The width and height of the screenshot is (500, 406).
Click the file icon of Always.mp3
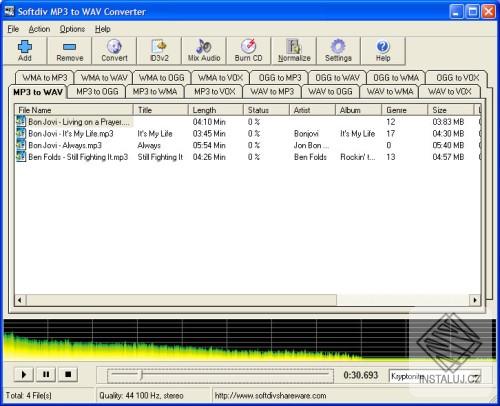tap(21, 145)
